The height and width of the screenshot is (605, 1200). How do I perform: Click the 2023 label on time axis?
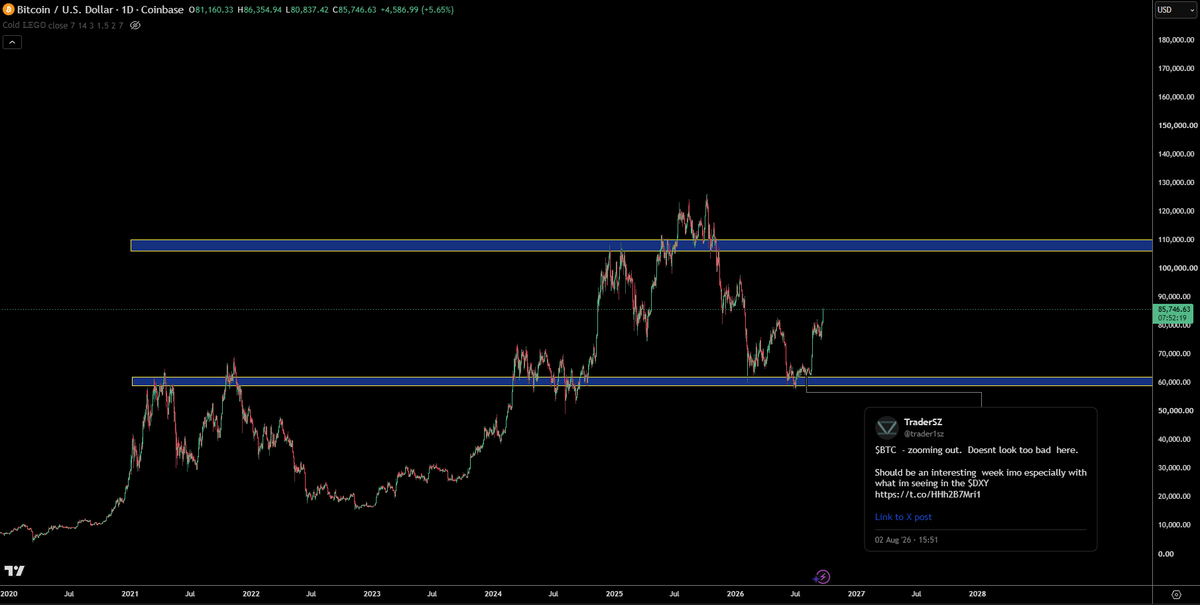coord(372,593)
